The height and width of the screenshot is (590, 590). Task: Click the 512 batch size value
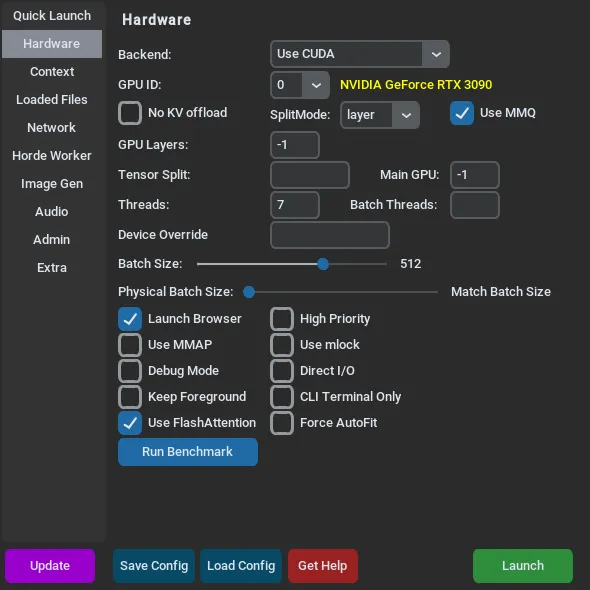click(411, 264)
